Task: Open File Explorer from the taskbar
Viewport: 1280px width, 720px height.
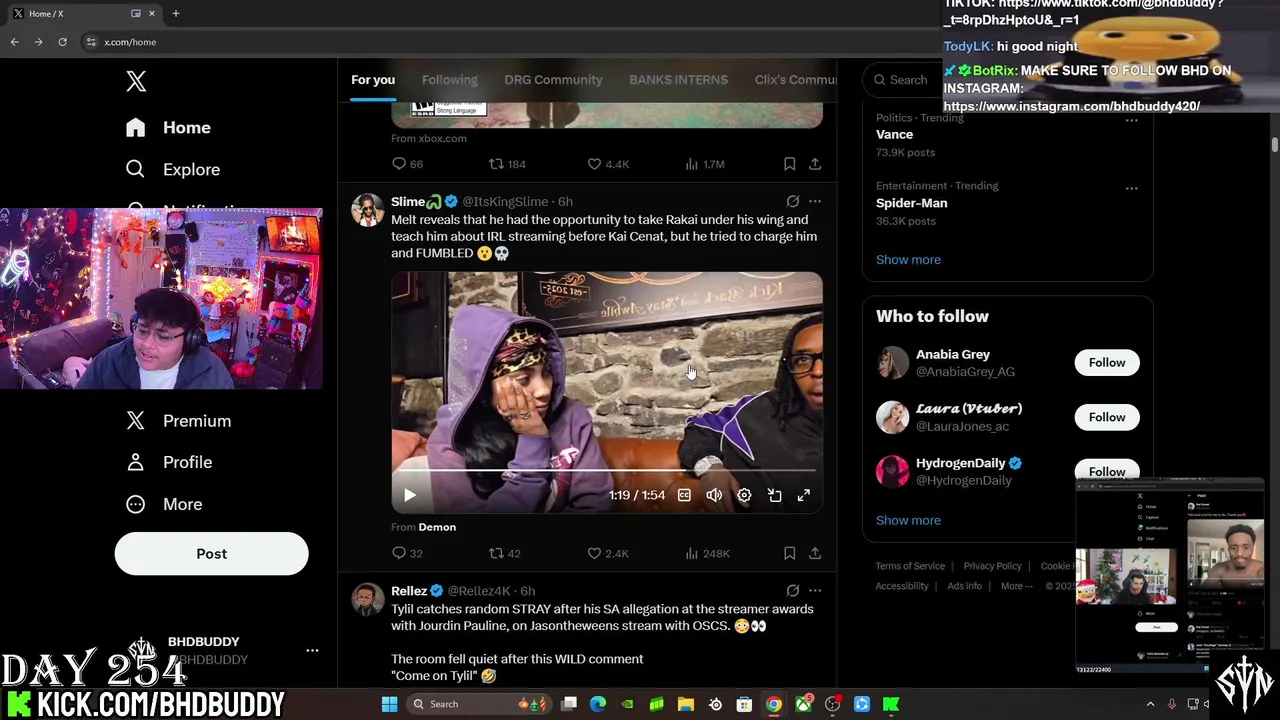Action: pos(686,704)
